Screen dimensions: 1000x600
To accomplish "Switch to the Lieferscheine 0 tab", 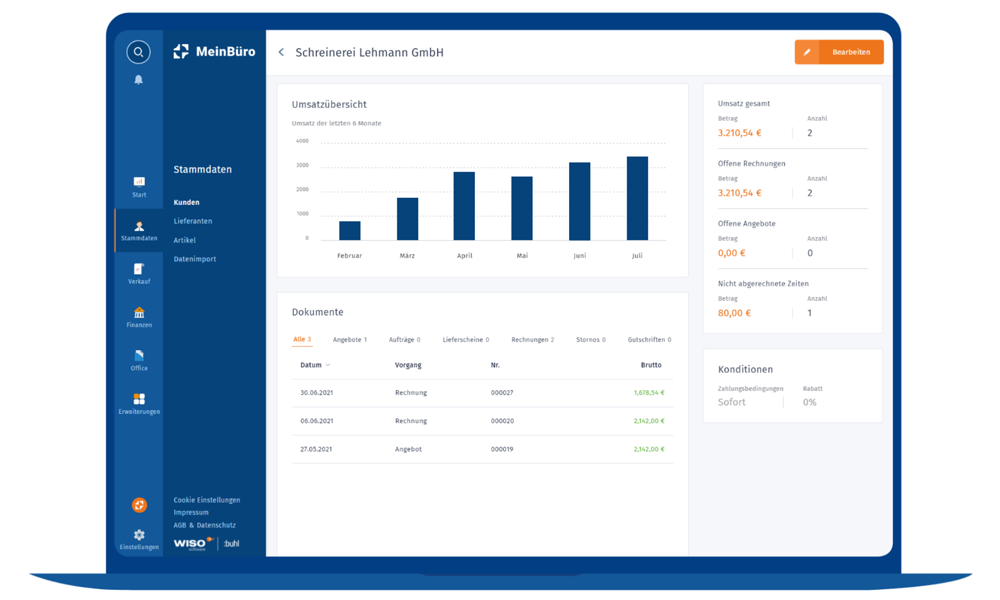I will 466,340.
